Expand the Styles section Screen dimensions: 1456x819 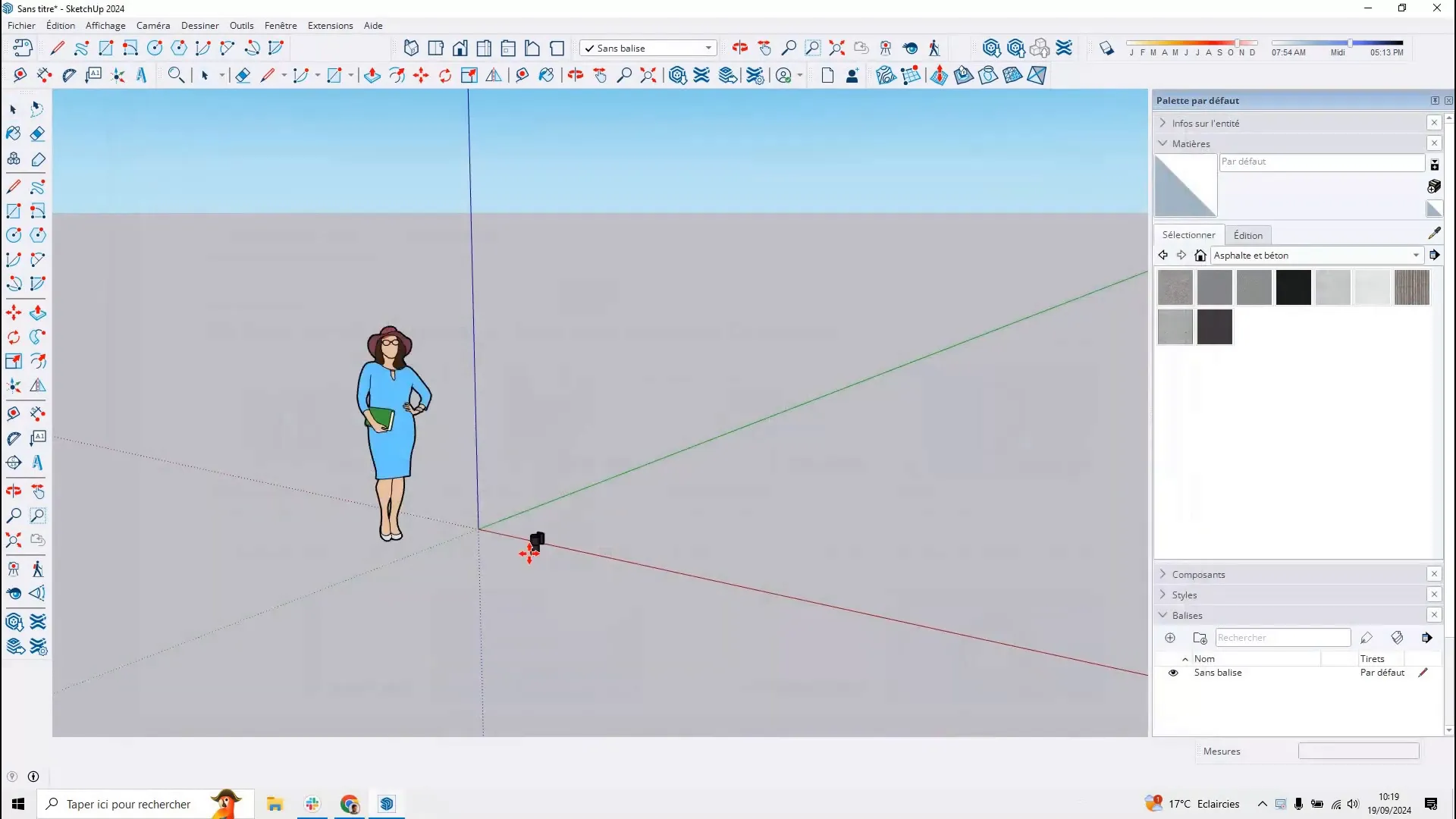tap(1163, 595)
